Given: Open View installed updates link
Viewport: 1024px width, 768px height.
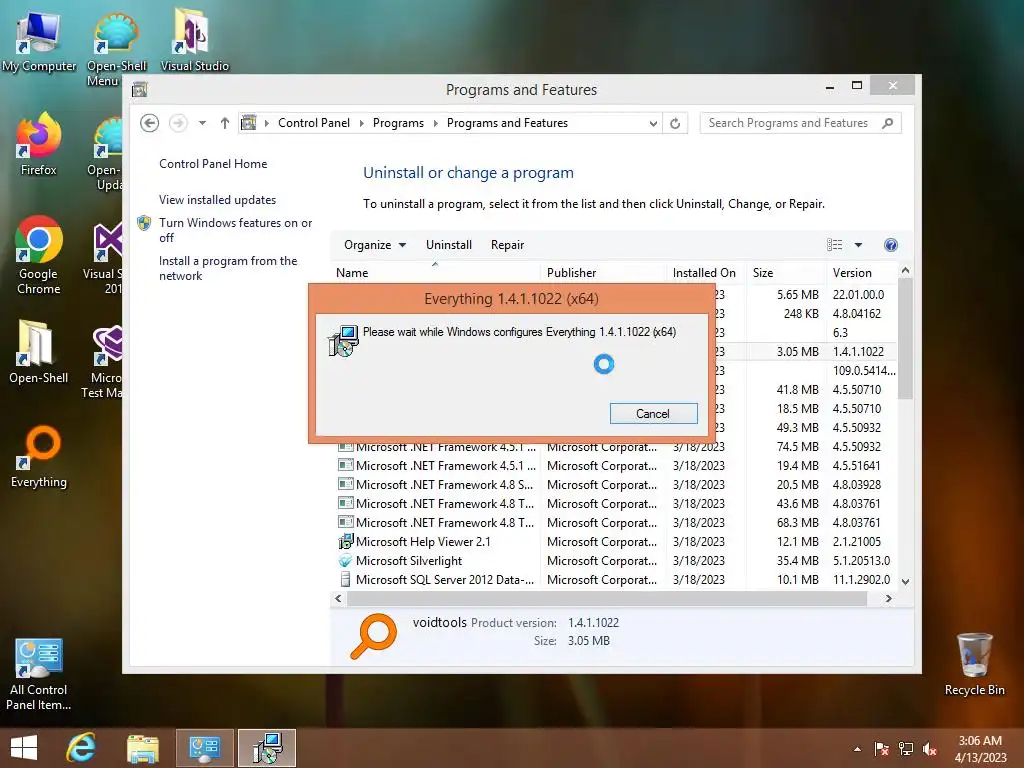Looking at the screenshot, I should [x=217, y=200].
